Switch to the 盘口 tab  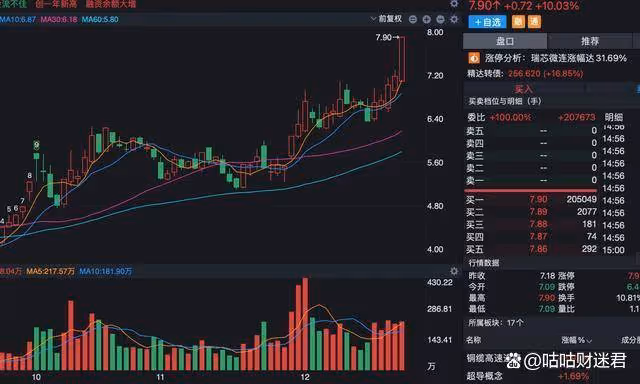pos(505,41)
